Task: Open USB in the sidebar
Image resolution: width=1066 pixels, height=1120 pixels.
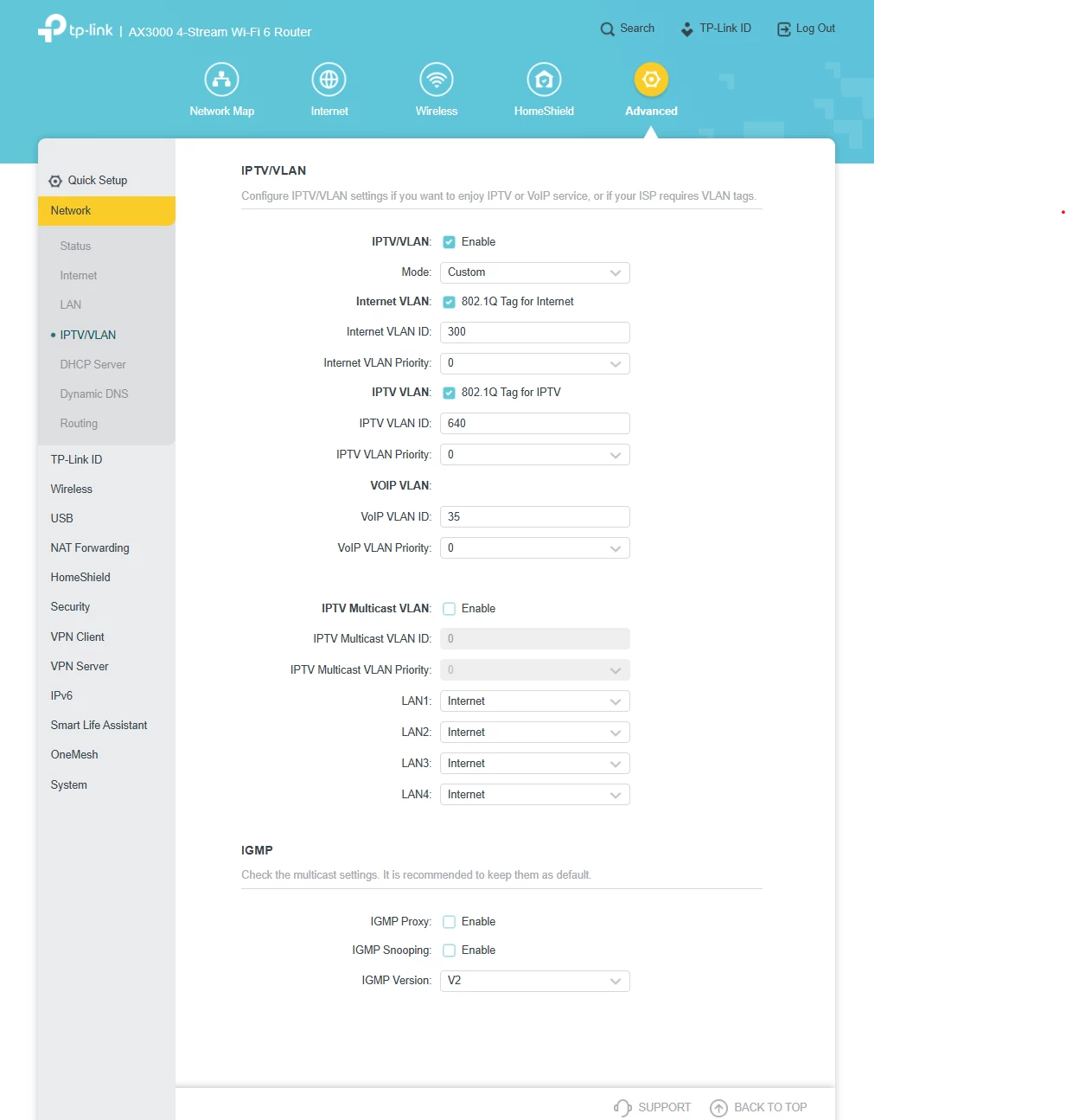Action: coord(61,519)
